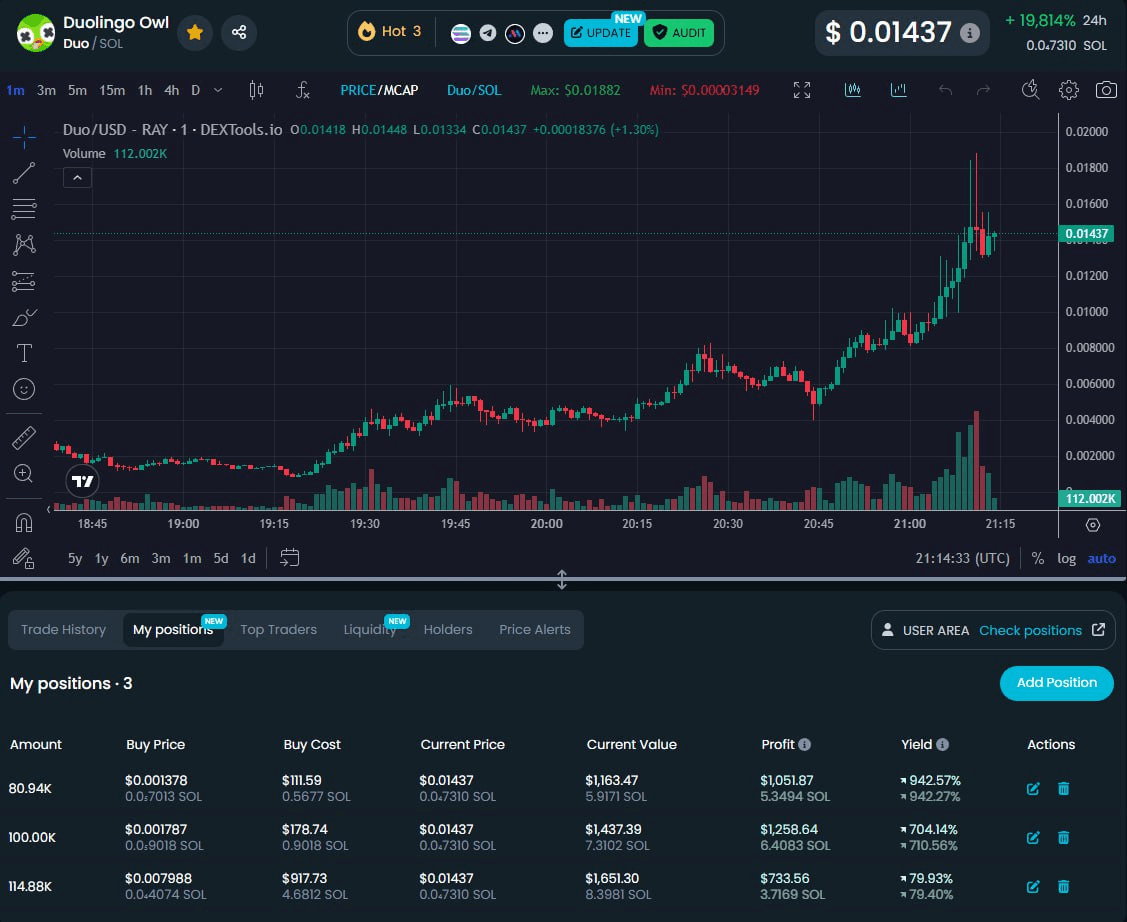Select the text annotation tool
The height and width of the screenshot is (922, 1127).
point(24,353)
